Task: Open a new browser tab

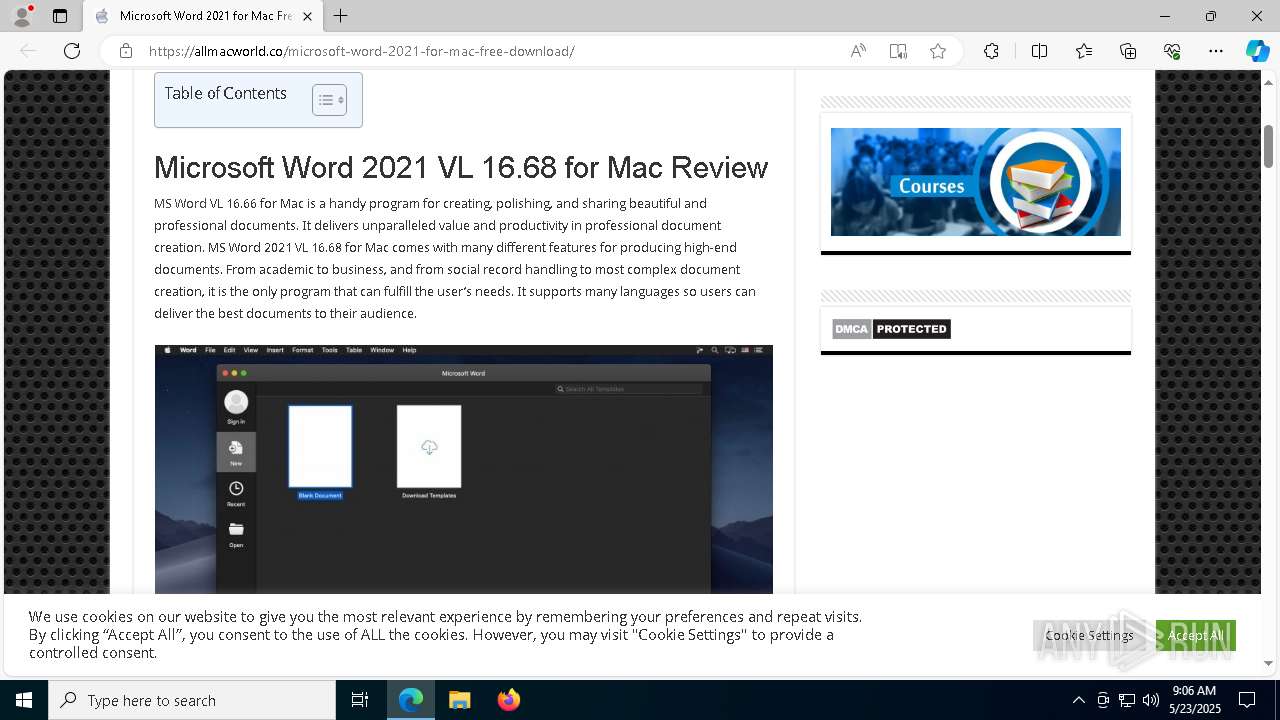Action: (341, 16)
